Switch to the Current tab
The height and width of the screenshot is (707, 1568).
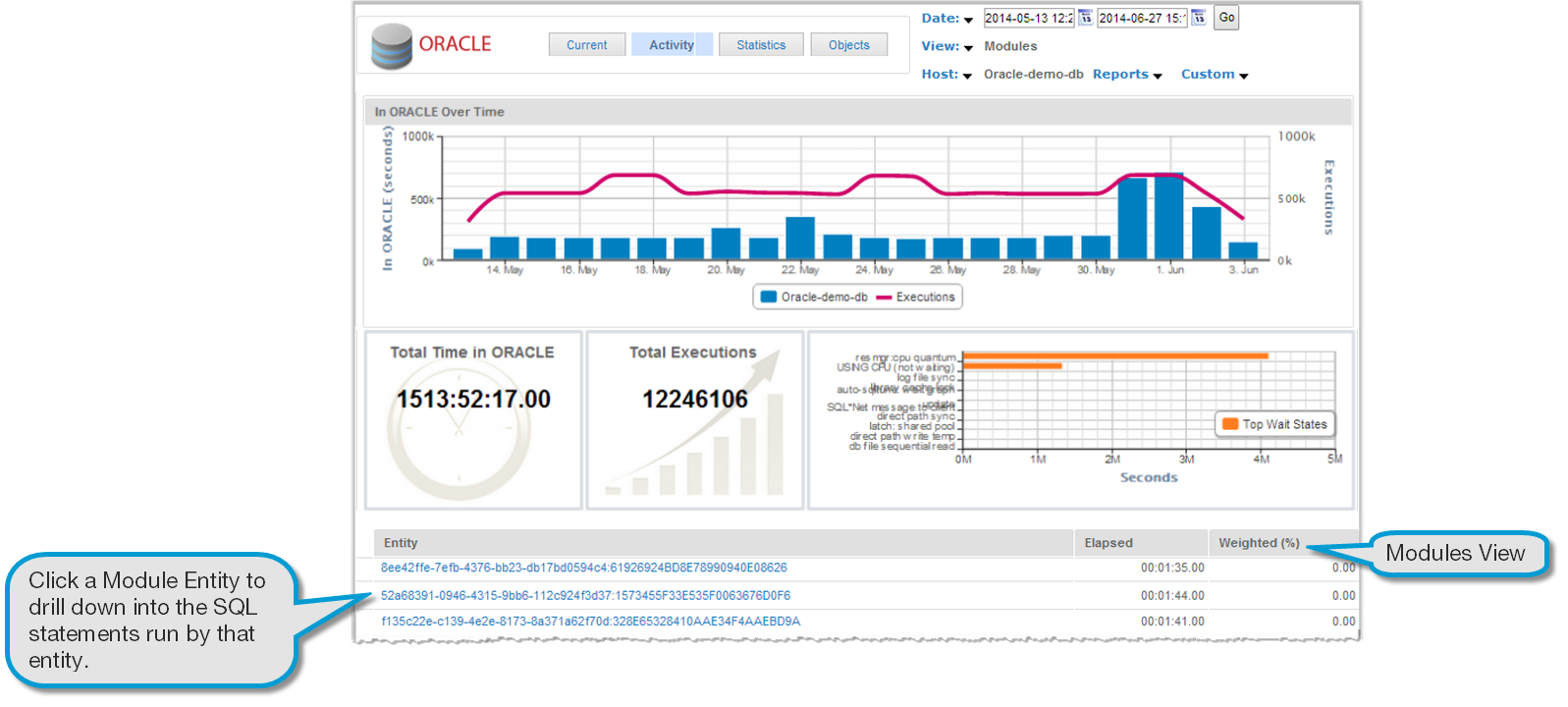click(587, 45)
